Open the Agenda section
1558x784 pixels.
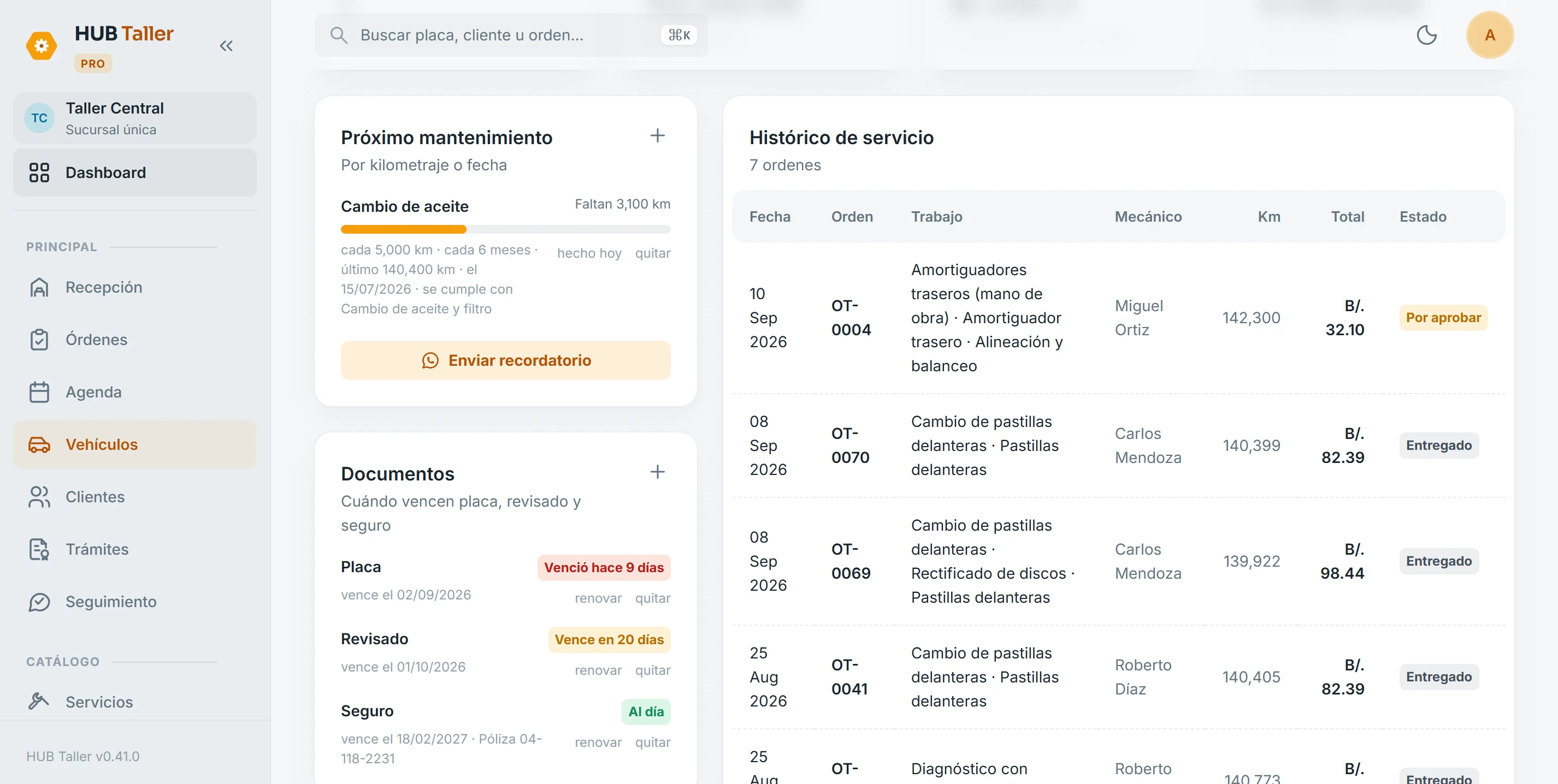135,391
